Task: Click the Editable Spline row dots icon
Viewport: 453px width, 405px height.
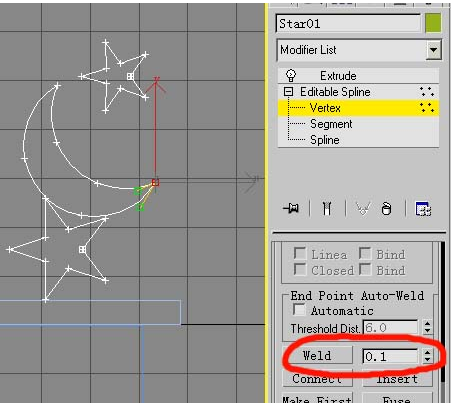Action: [427, 91]
